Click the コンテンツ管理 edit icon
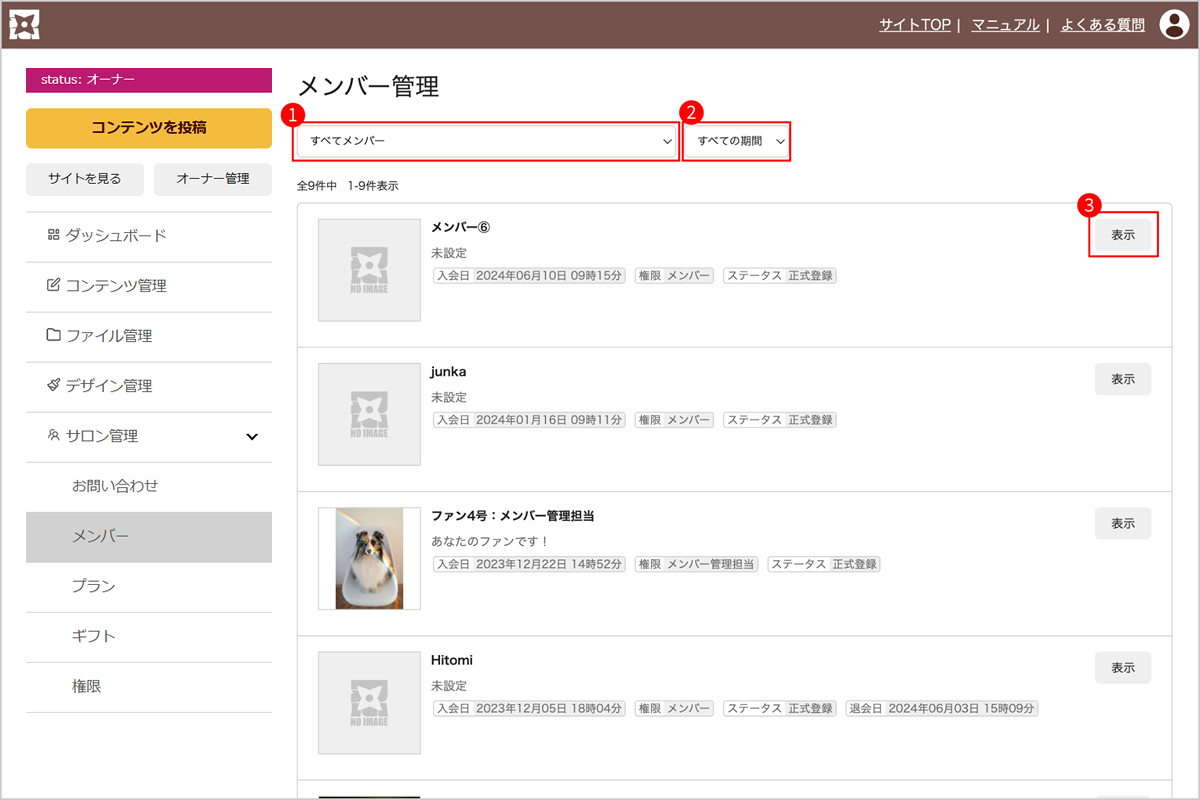Viewport: 1200px width, 800px height. point(54,286)
